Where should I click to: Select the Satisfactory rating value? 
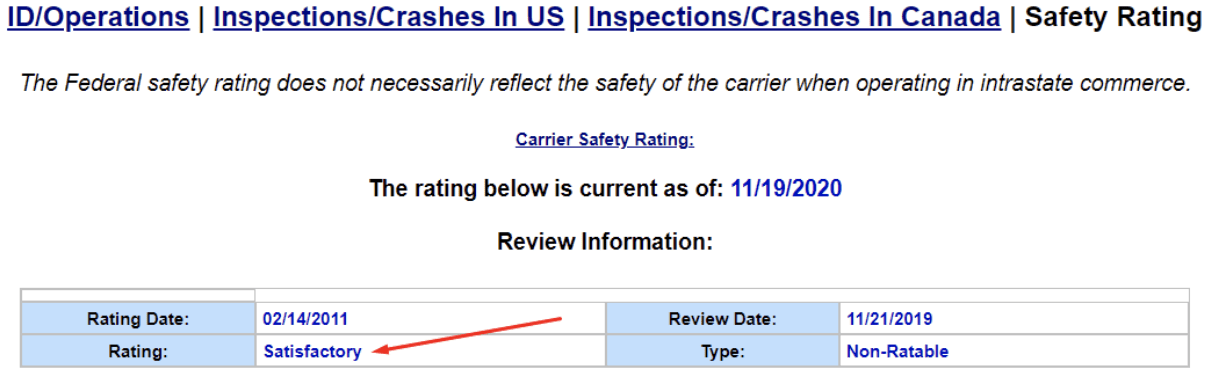(x=312, y=351)
